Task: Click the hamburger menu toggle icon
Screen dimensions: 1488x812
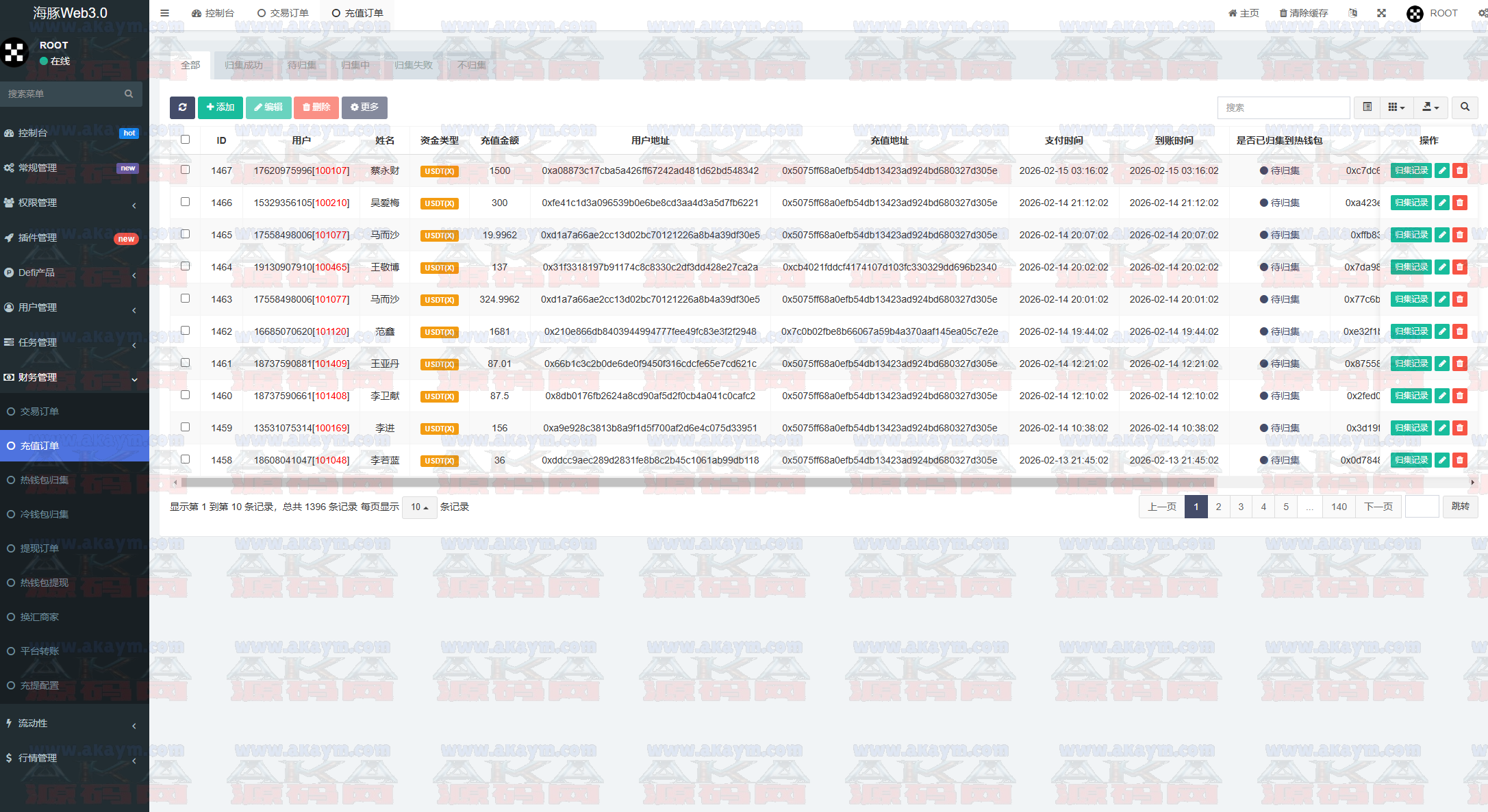Action: (164, 13)
